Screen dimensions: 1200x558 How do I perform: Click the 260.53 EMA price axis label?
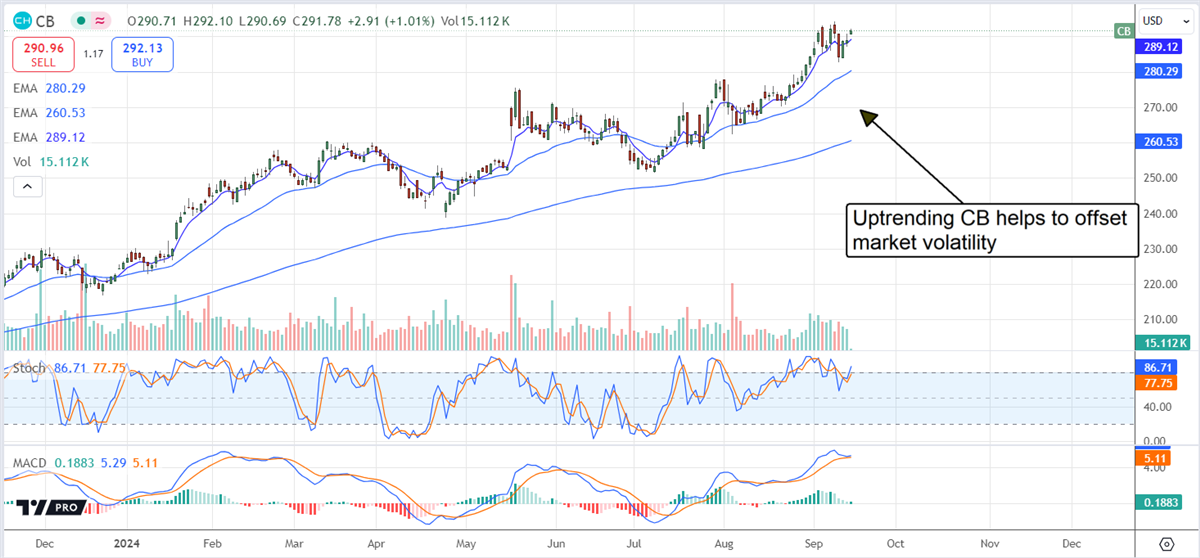tap(1164, 142)
